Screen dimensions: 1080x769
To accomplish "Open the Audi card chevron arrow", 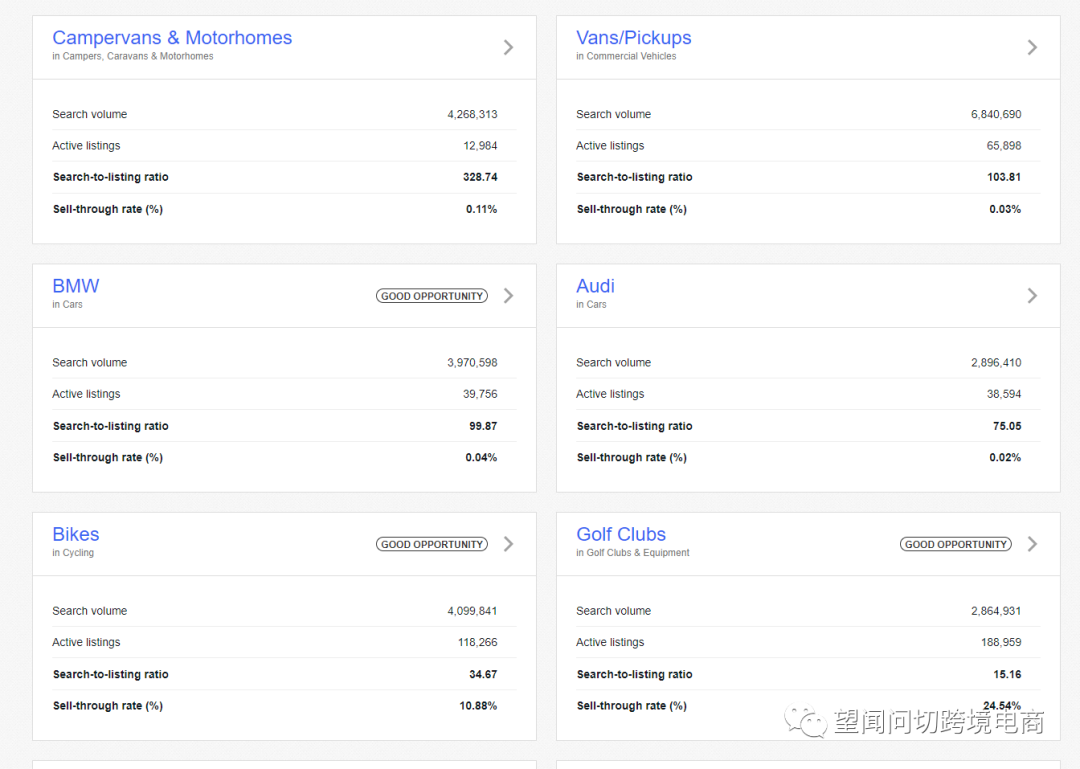I will coord(1032,296).
